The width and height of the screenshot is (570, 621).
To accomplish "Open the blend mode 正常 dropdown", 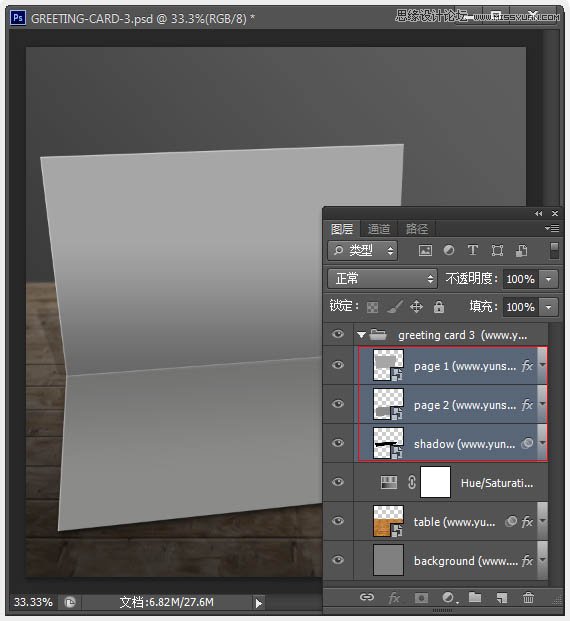I will coord(382,279).
